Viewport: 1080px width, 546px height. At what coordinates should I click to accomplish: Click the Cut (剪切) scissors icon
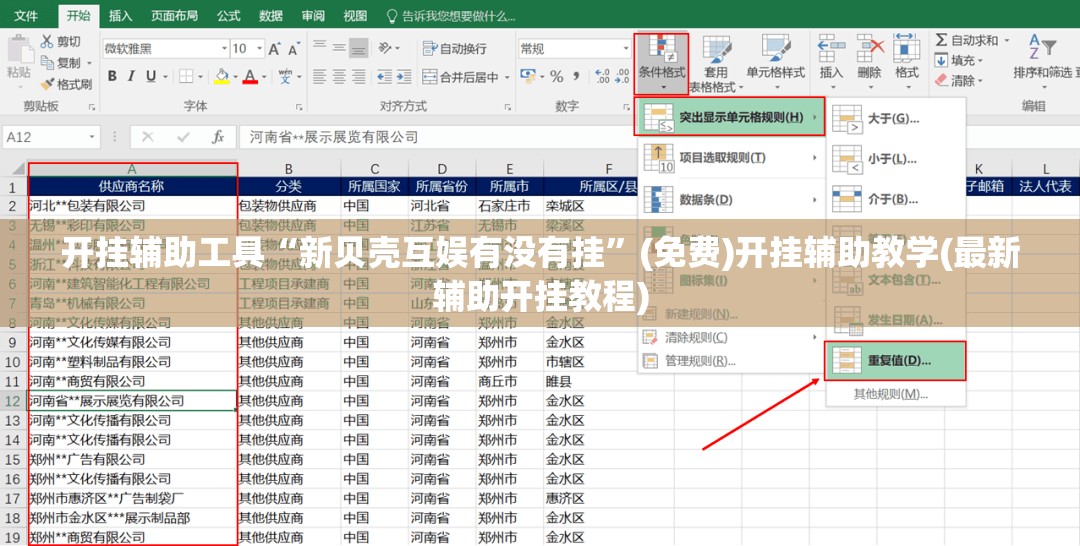[47, 42]
